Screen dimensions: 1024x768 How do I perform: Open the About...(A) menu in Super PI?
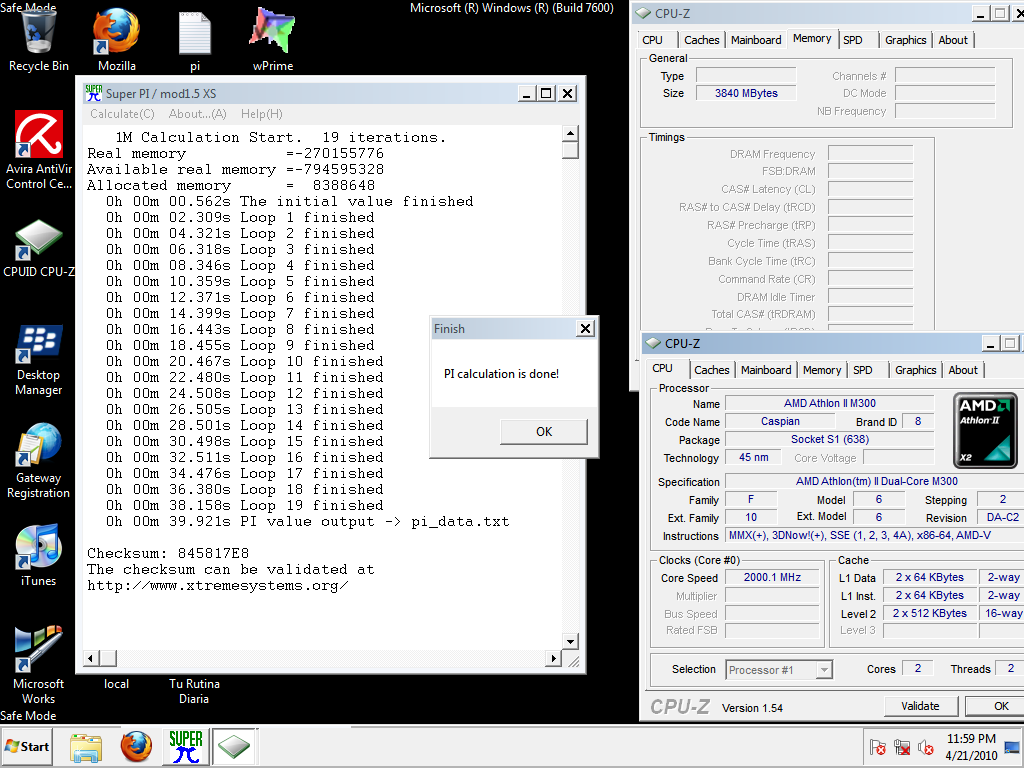tap(197, 114)
